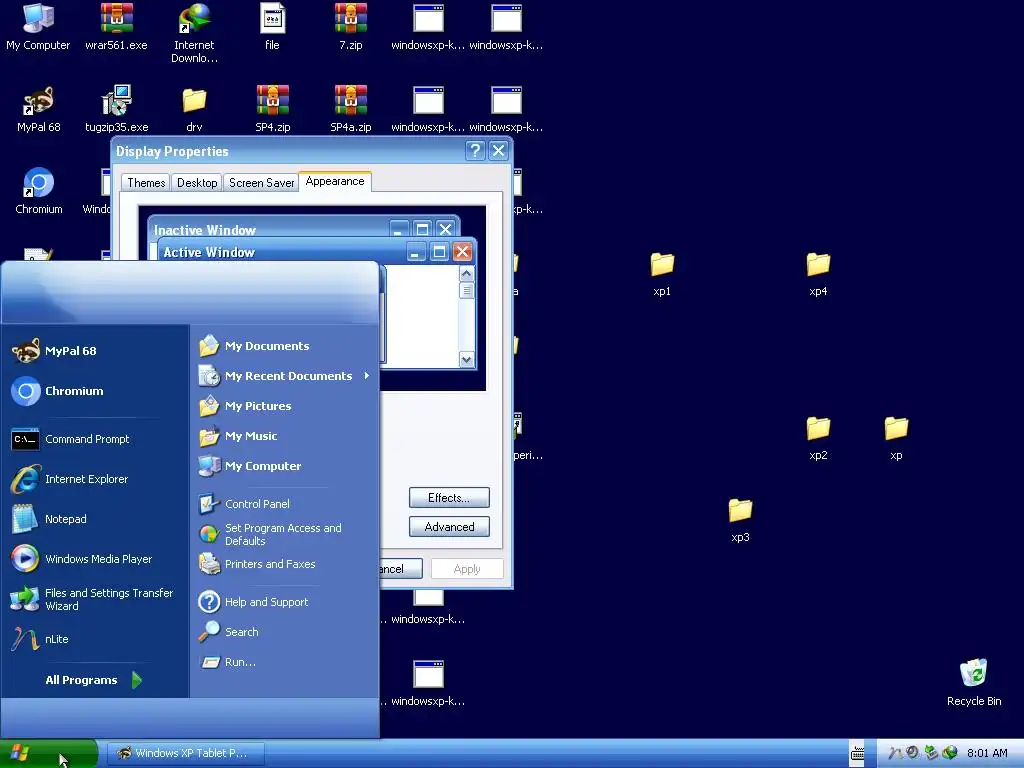The height and width of the screenshot is (768, 1024).
Task: Click preview scrollbar down arrow
Action: point(466,359)
